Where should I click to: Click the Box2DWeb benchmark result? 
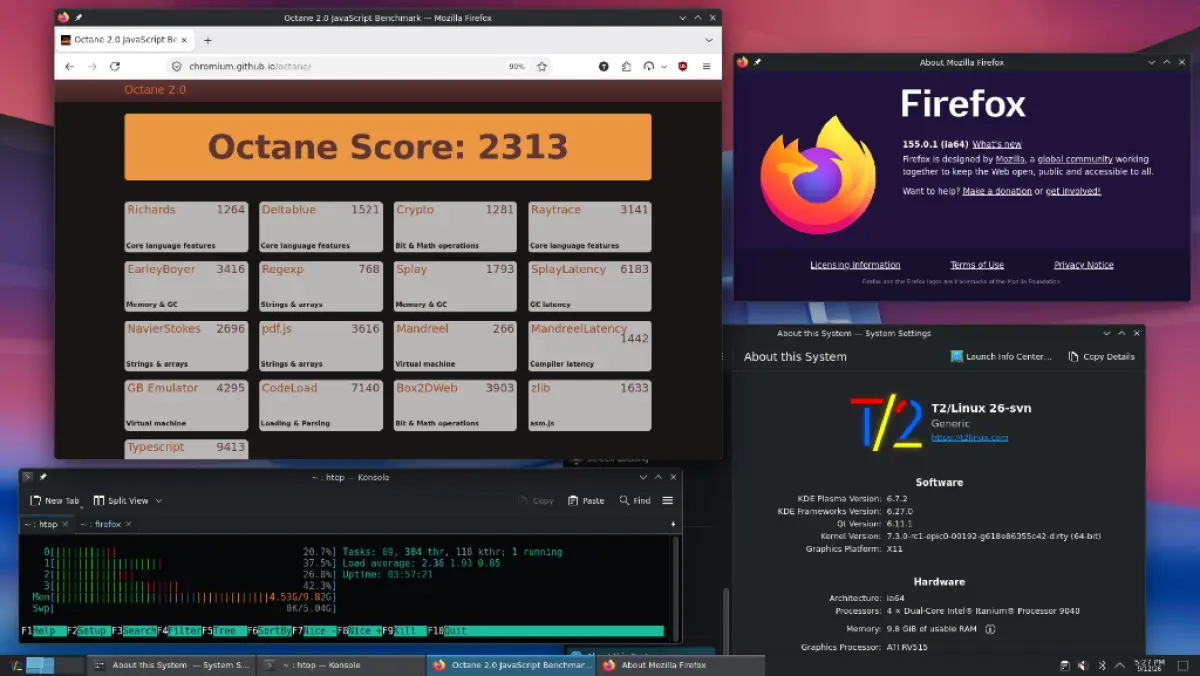(x=455, y=405)
